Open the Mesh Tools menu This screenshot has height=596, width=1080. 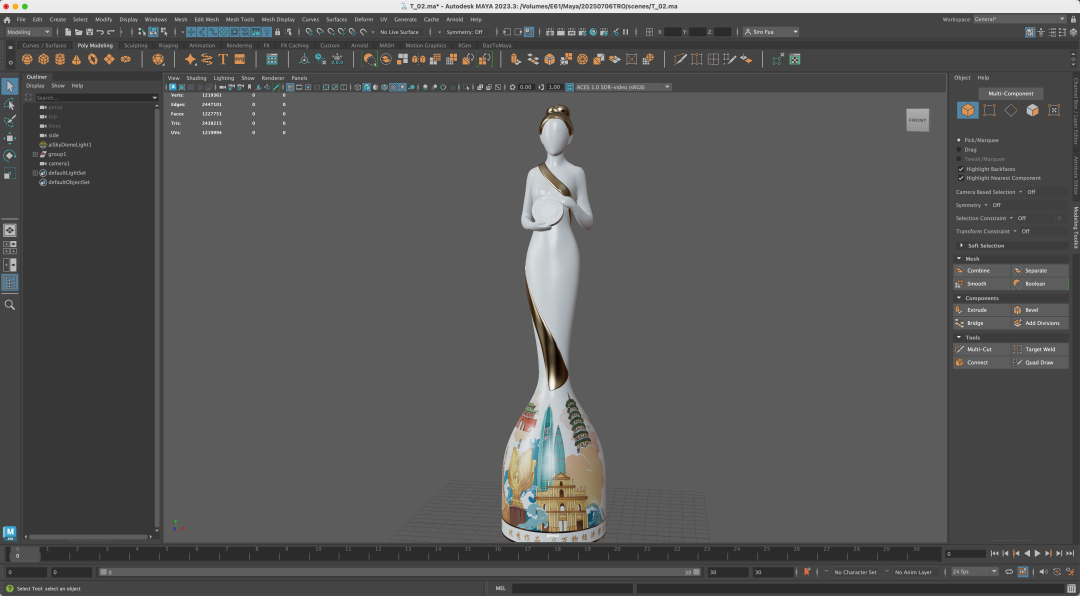239,19
